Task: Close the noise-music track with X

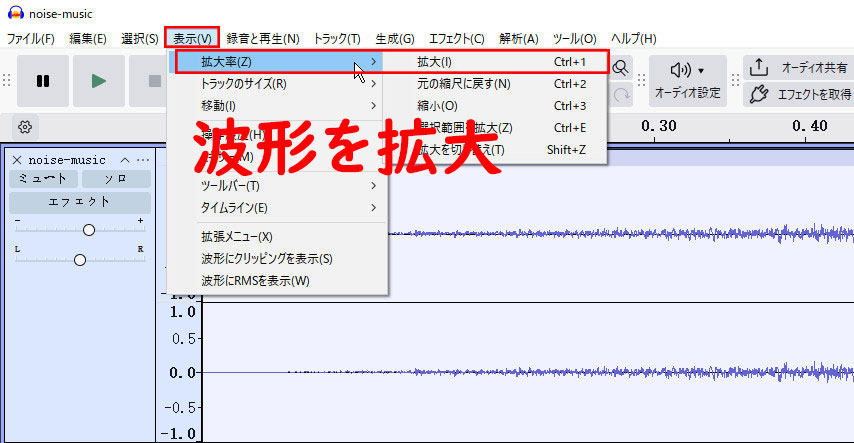Action: [17, 160]
